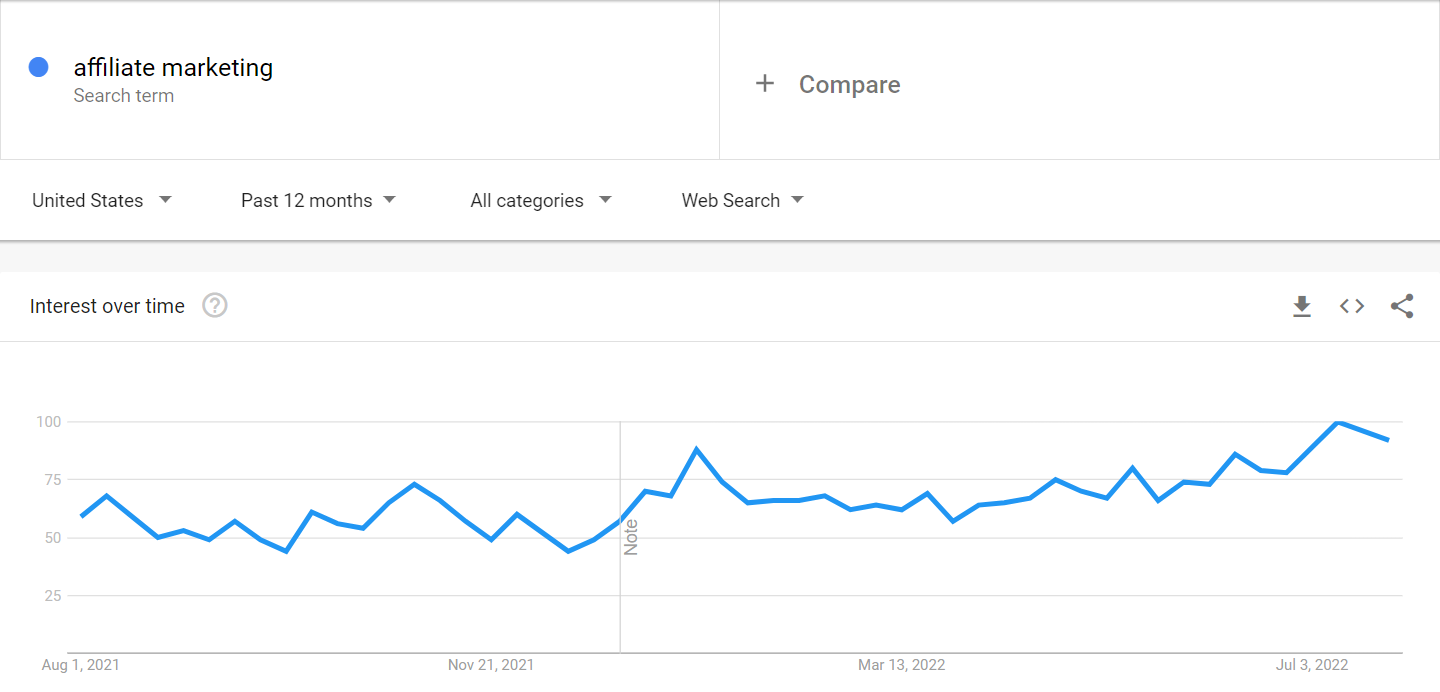Viewport: 1440px width, 692px height.
Task: Share the Interest over time chart
Action: (x=1402, y=306)
